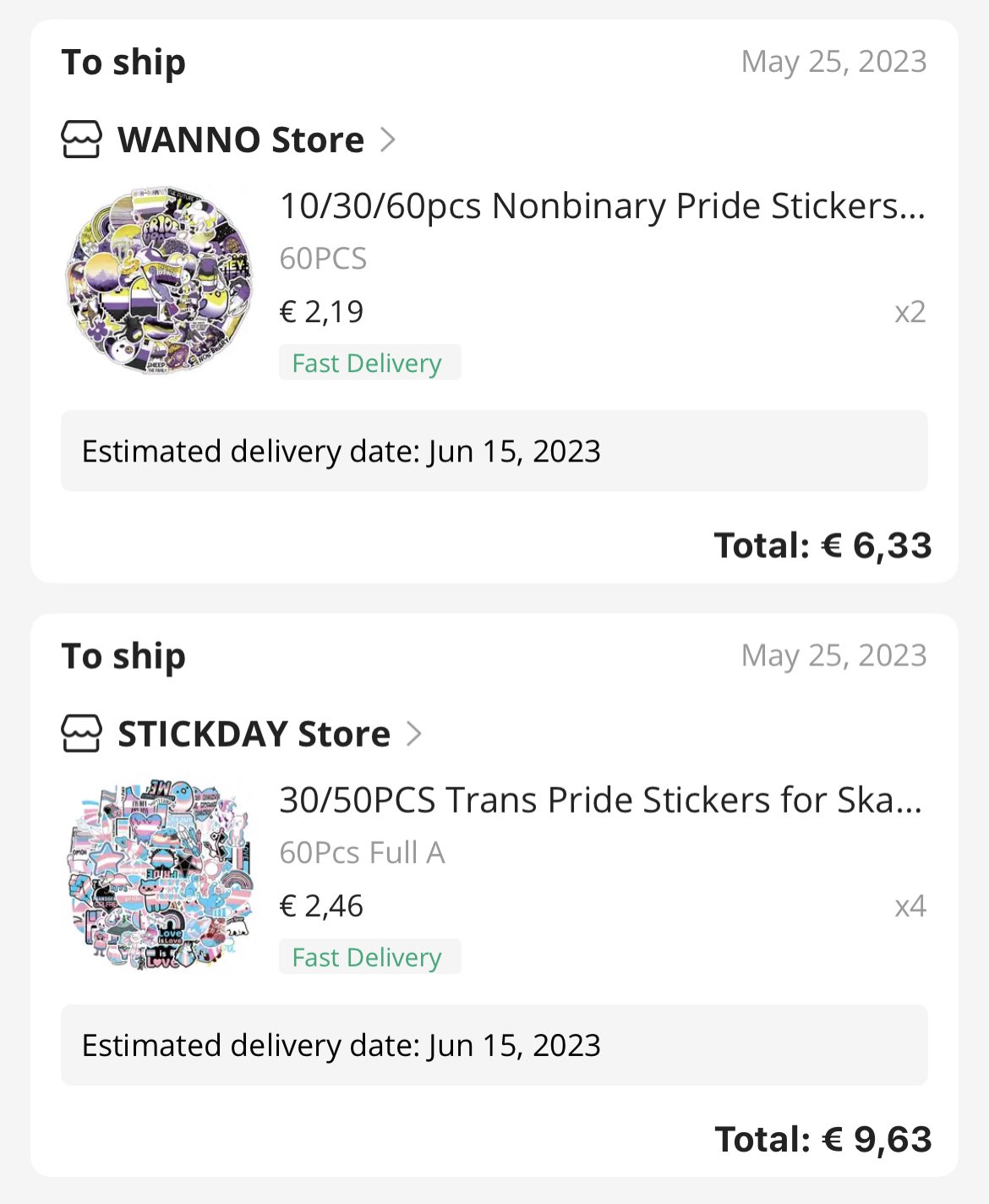Viewport: 989px width, 1204px height.
Task: Expand STICKDAY Store chevron arrow
Action: tap(413, 733)
